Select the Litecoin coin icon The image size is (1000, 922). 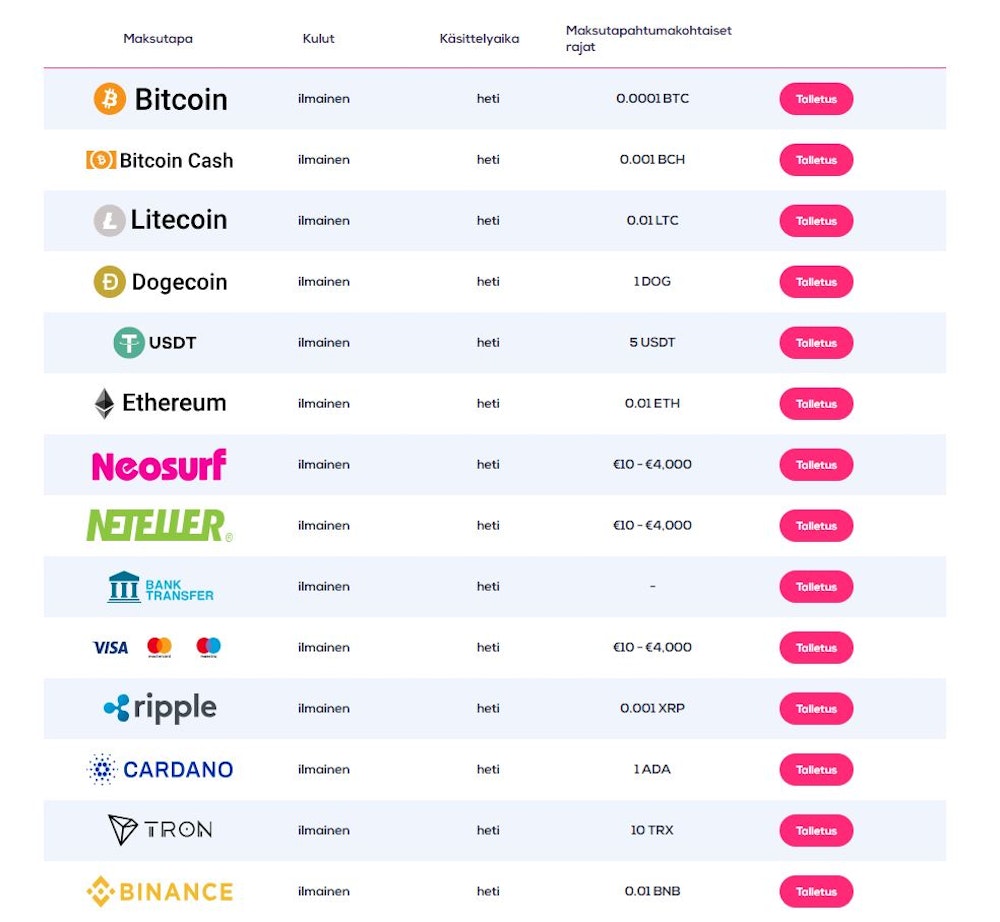point(109,221)
